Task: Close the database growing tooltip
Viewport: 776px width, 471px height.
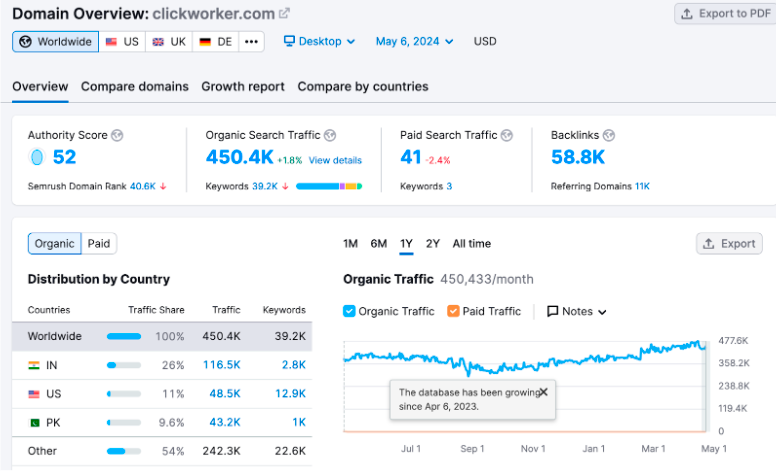Action: pos(543,392)
